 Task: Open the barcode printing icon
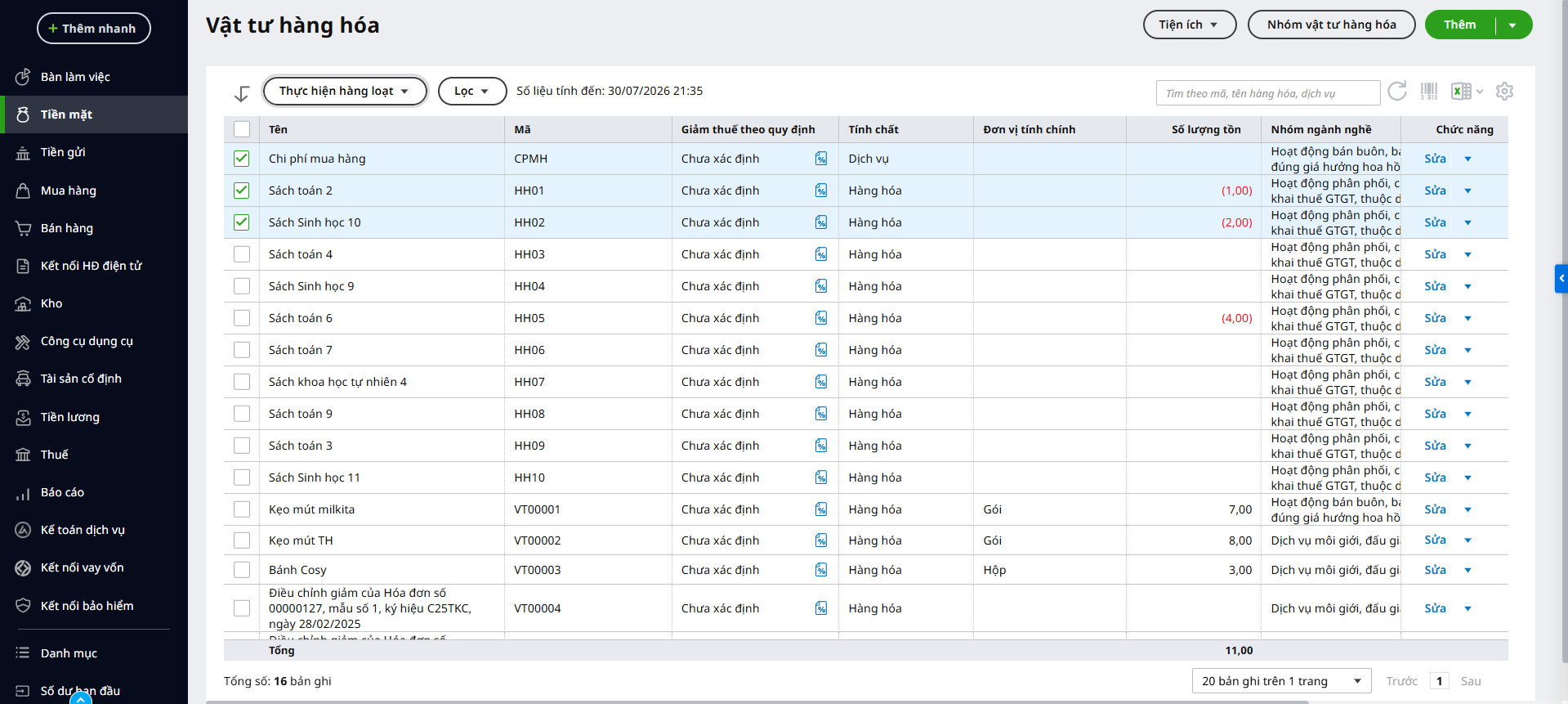point(1429,91)
